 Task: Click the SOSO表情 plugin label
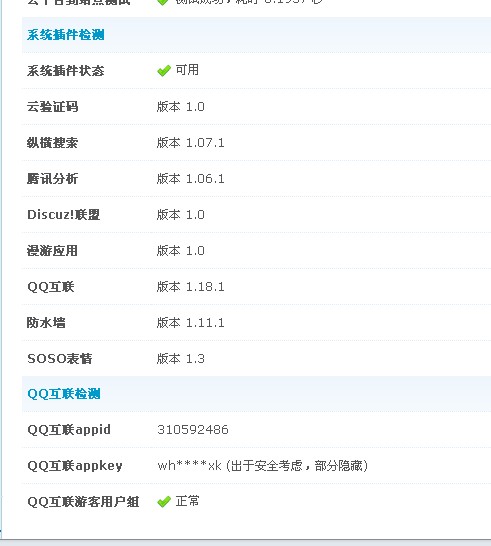pyautogui.click(x=60, y=359)
